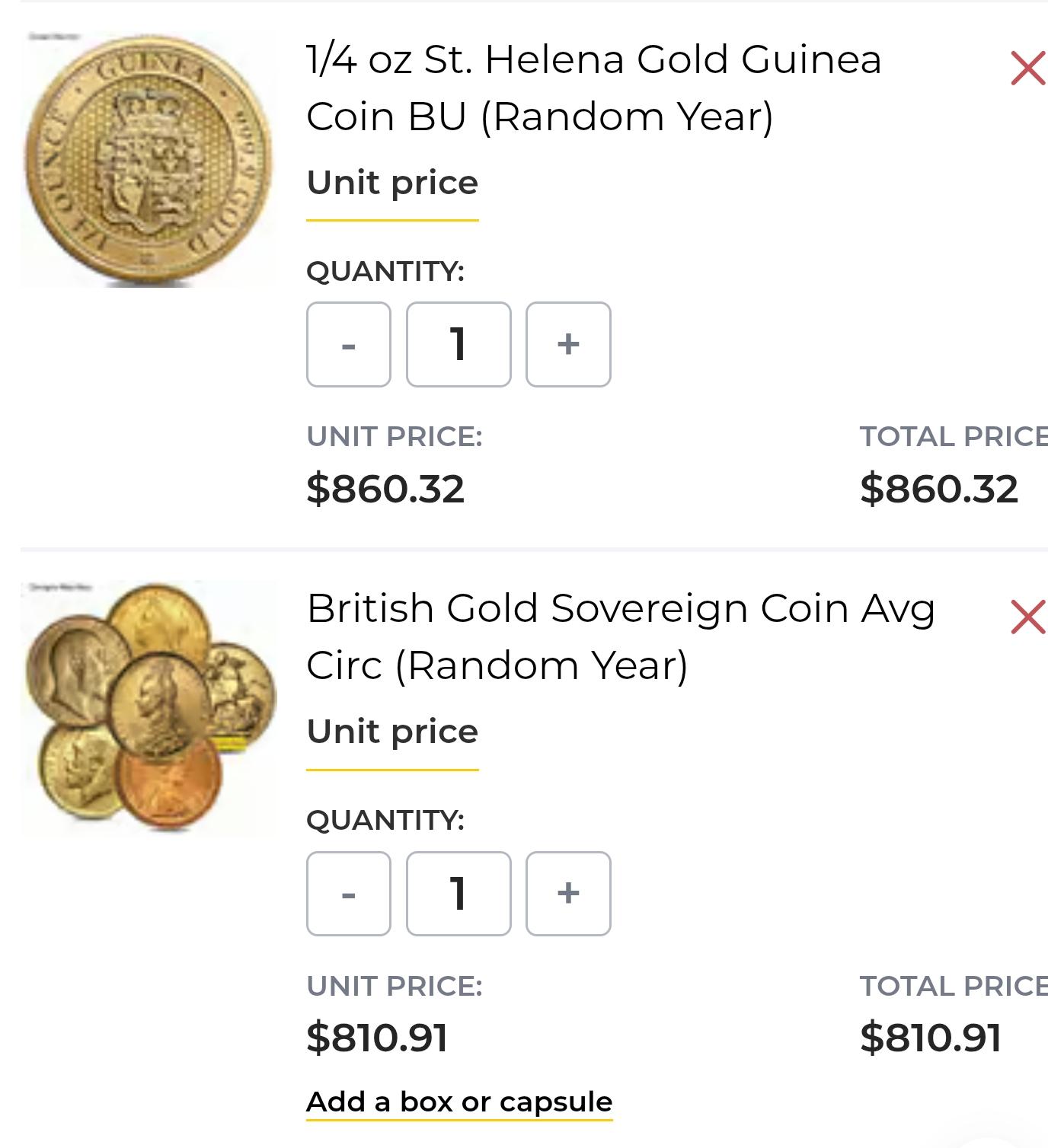1048x1148 pixels.
Task: Open the British Gold Sovereign Coin title
Action: point(620,636)
